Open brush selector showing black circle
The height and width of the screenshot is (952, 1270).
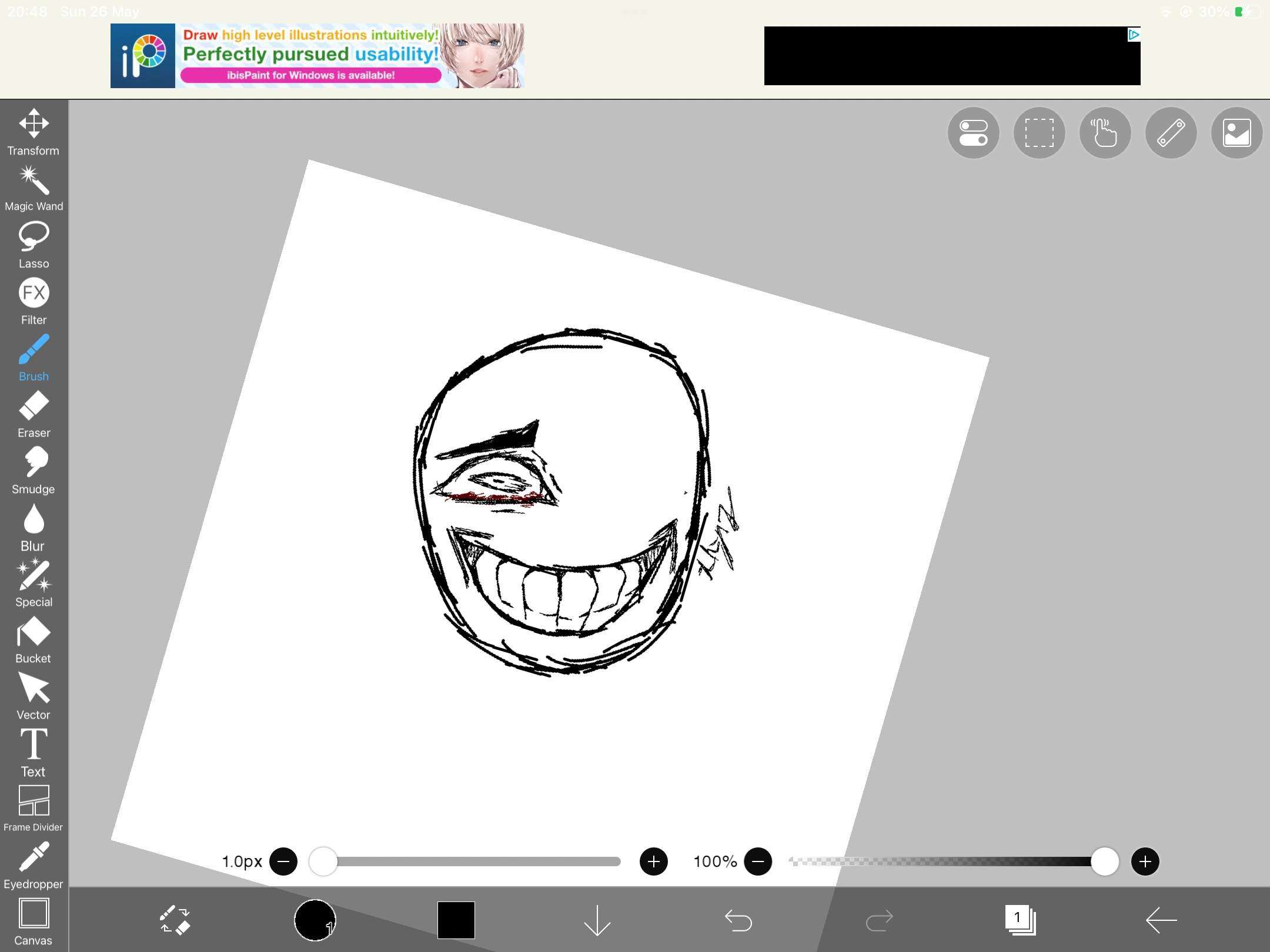pyautogui.click(x=315, y=920)
